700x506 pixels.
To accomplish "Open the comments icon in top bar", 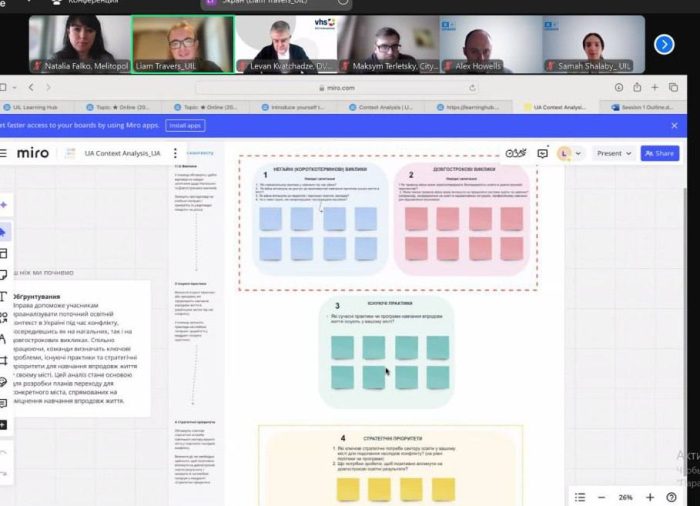I will coord(543,153).
